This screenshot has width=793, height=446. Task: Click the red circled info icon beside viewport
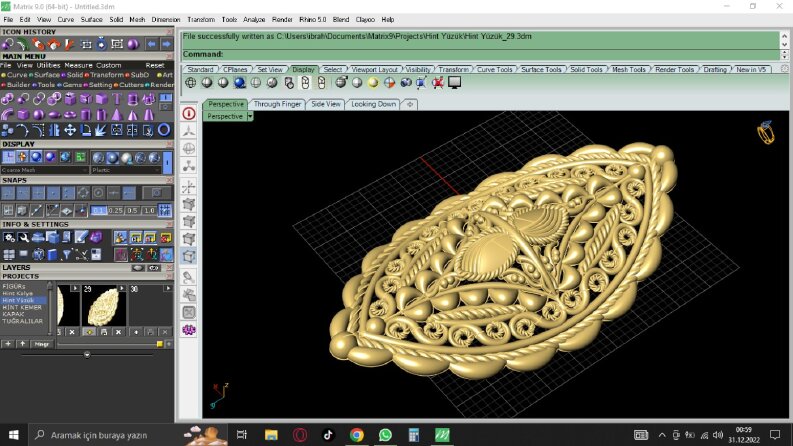click(189, 113)
